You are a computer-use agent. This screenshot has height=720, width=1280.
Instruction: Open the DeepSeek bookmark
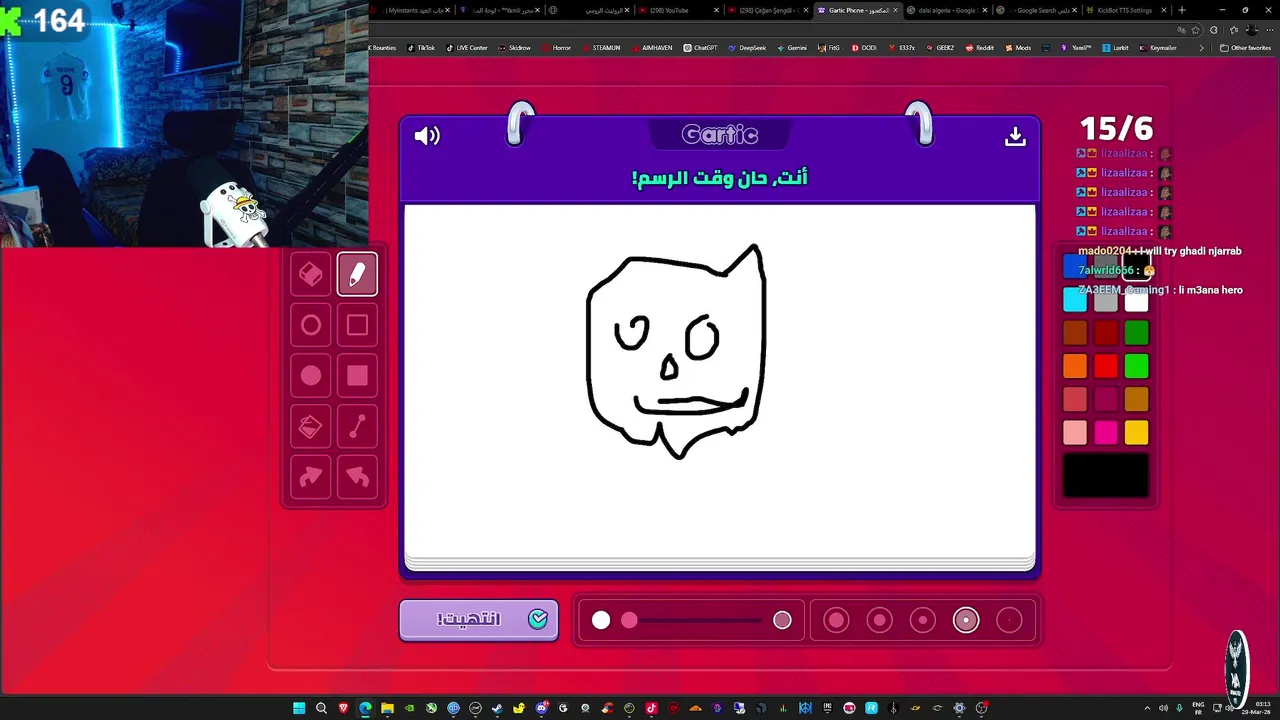coord(747,48)
